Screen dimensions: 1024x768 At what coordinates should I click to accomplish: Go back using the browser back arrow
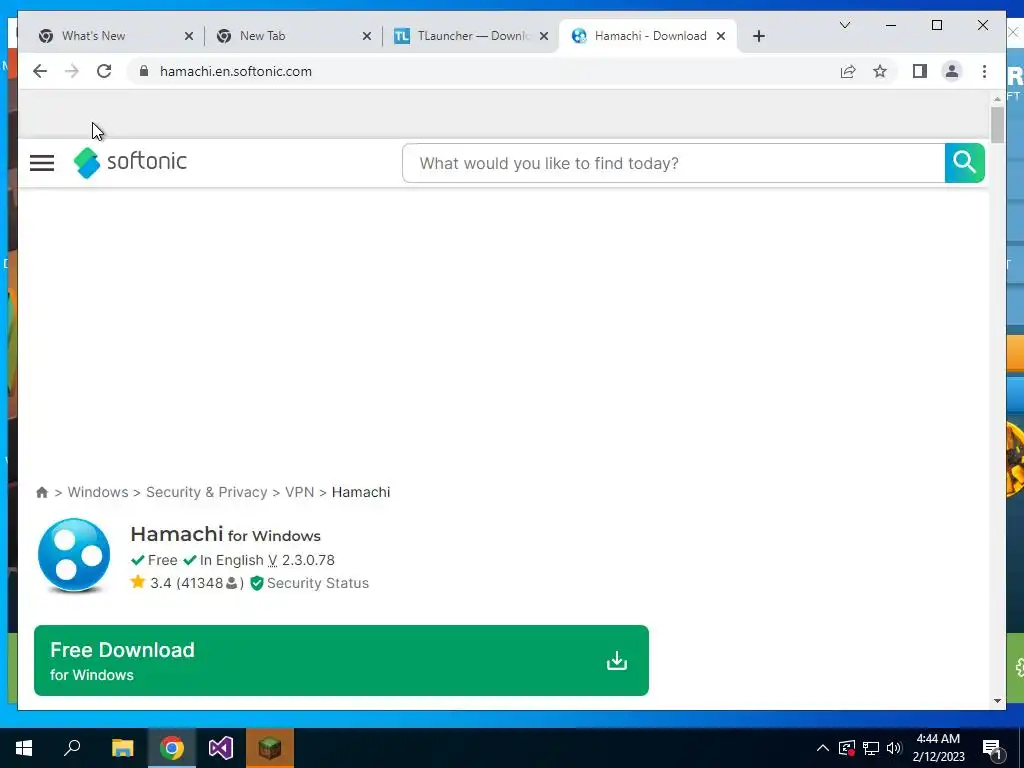[x=40, y=71]
